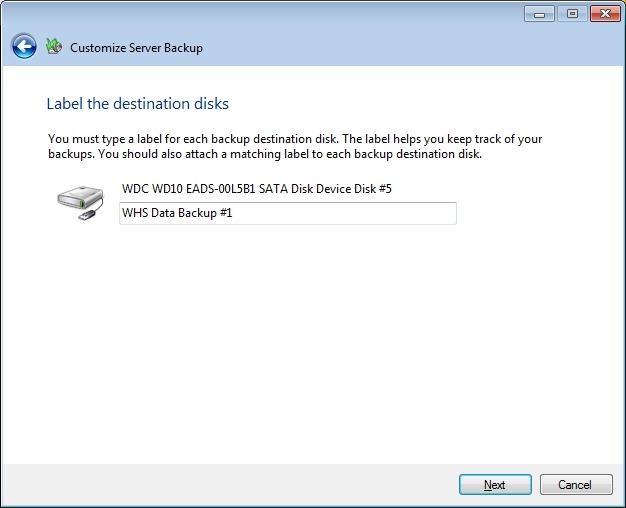Image resolution: width=626 pixels, height=508 pixels.
Task: Click the "Label the destination disks" heading
Action: tap(138, 104)
